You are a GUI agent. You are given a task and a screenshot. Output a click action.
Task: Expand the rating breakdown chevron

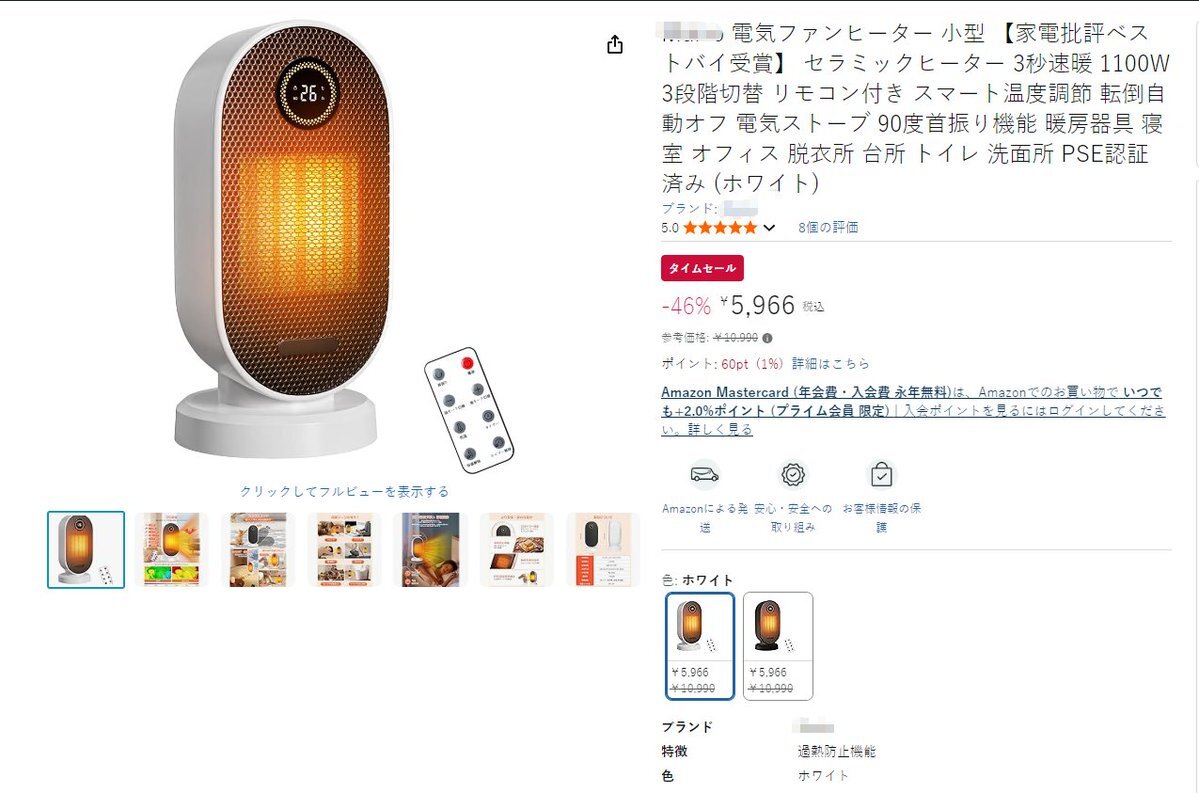[x=769, y=228]
